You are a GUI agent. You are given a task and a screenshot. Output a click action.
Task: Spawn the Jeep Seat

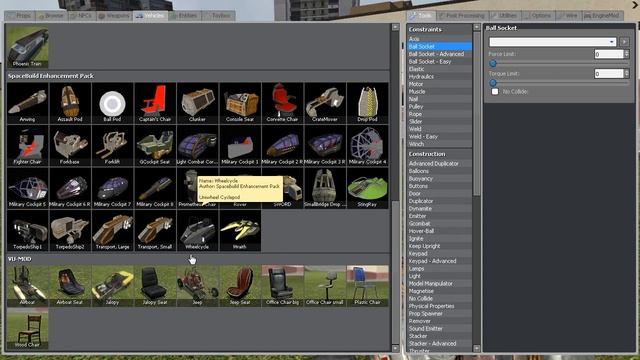click(240, 286)
